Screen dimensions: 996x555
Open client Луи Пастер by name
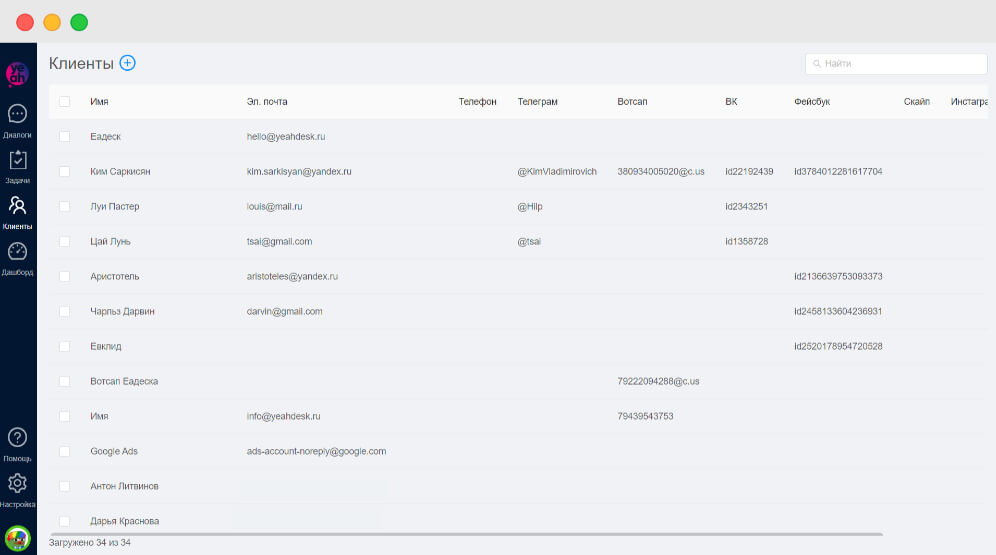pos(114,207)
